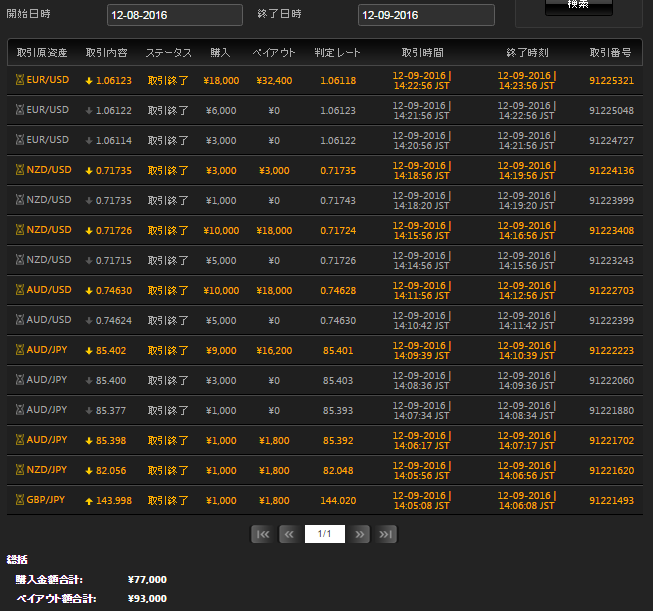Click the 取引原資産 column header
653x611 pixels.
(x=41, y=52)
